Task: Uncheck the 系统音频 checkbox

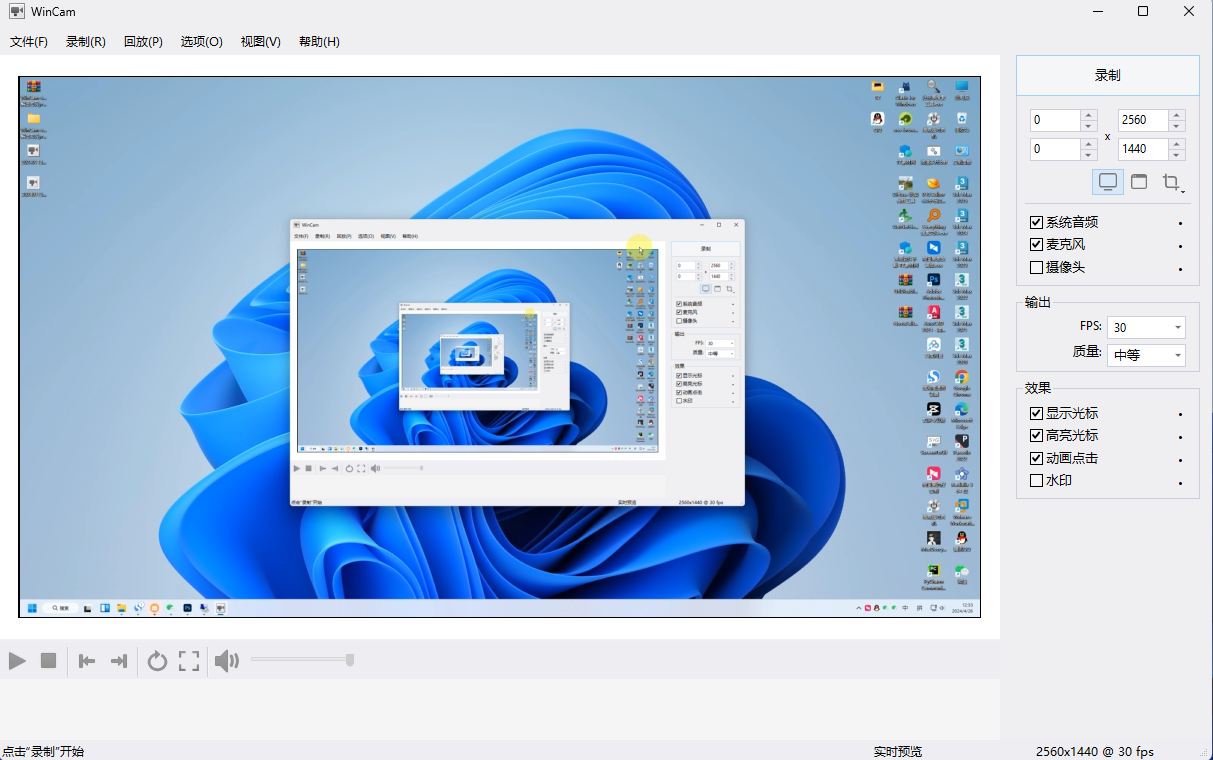Action: coord(1036,222)
